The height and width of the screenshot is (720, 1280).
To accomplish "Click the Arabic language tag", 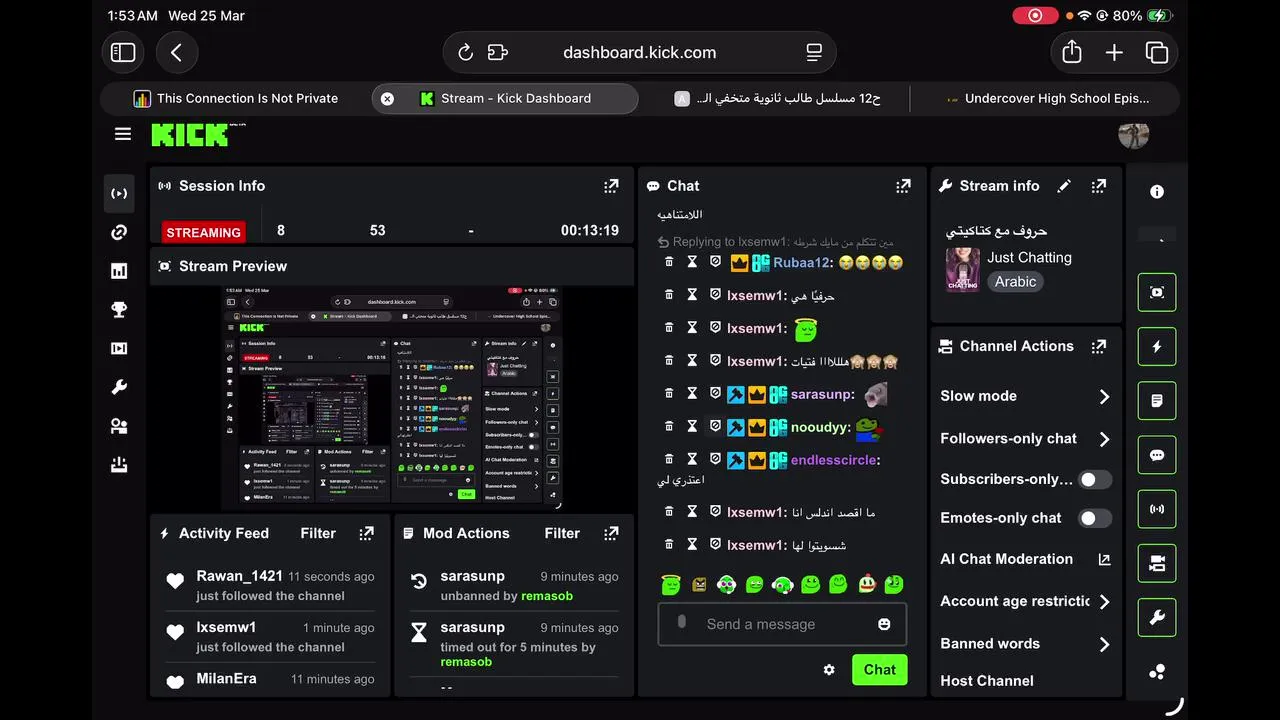I will (x=1015, y=282).
